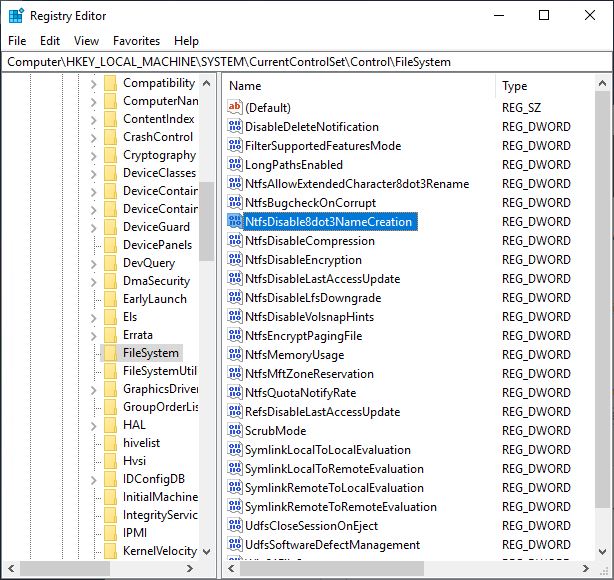
Task: Click the NtfsQuotaNotifyRate DWORD icon
Action: coord(235,392)
